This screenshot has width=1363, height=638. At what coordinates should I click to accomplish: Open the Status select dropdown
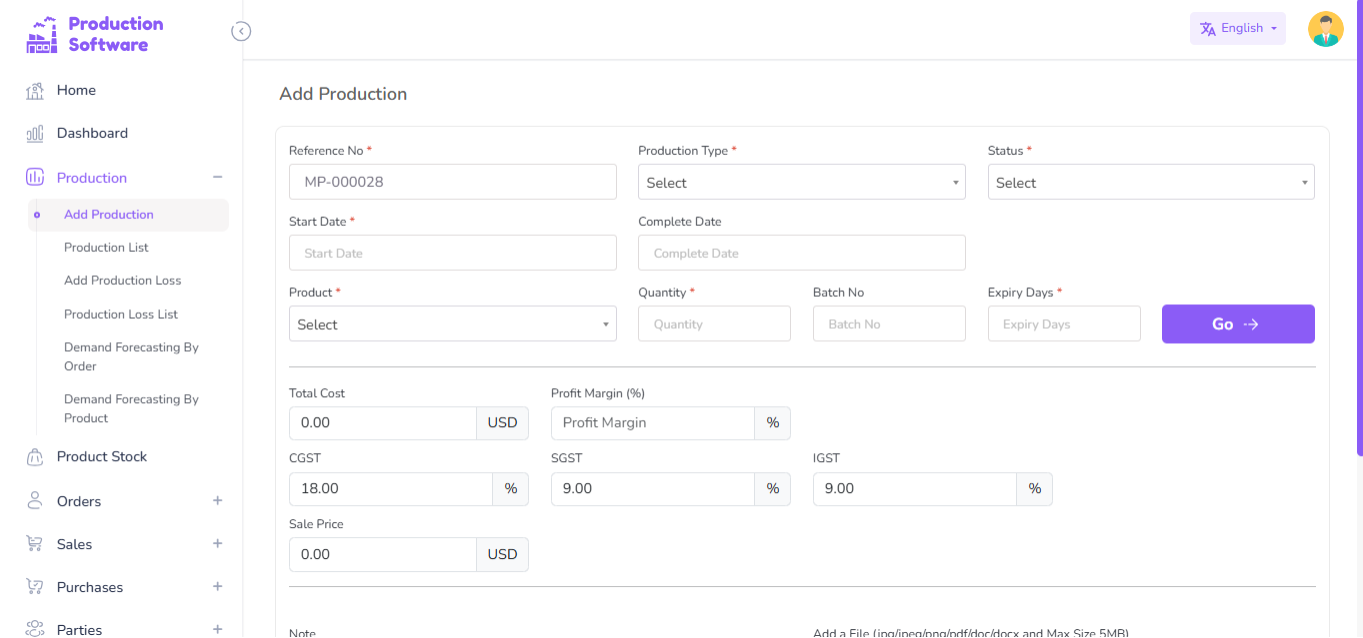pos(1150,183)
